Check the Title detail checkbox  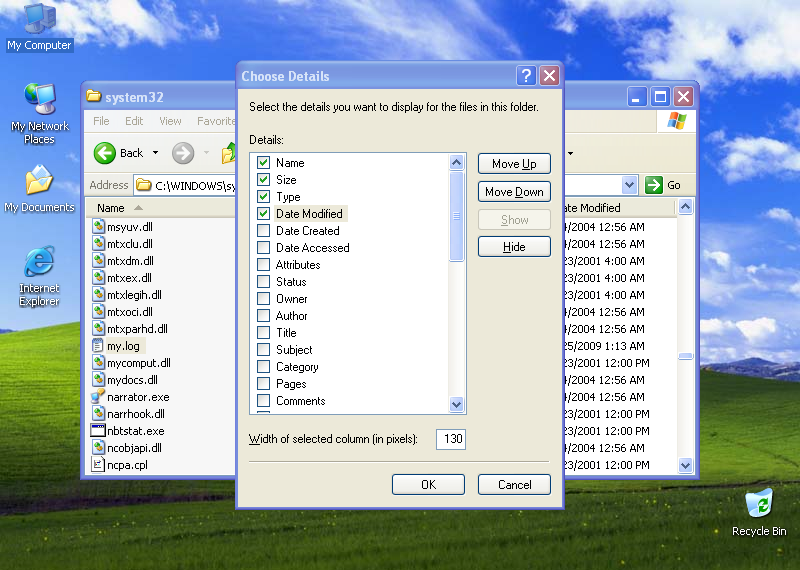click(263, 333)
